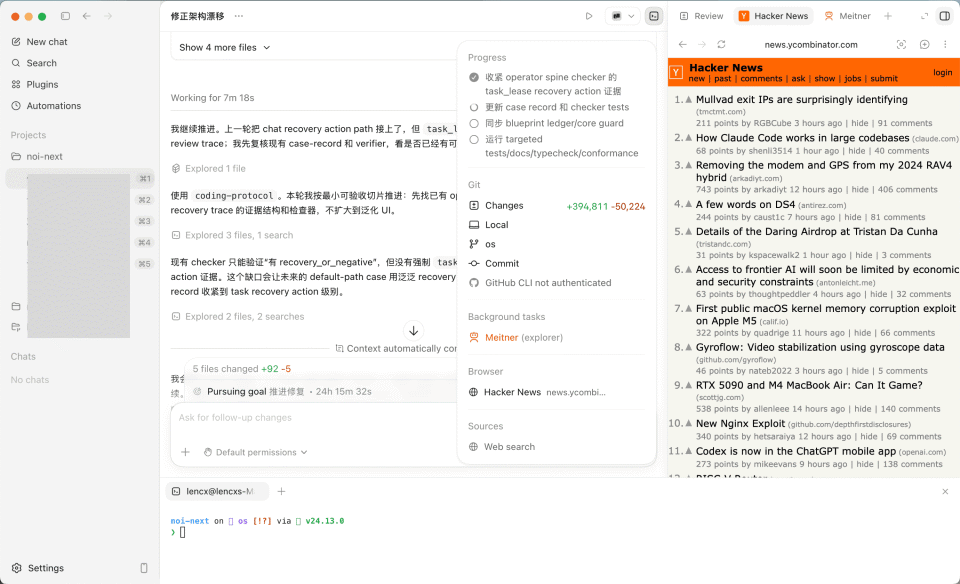Click the Hacker News Y logo
The image size is (960, 584).
click(x=676, y=72)
